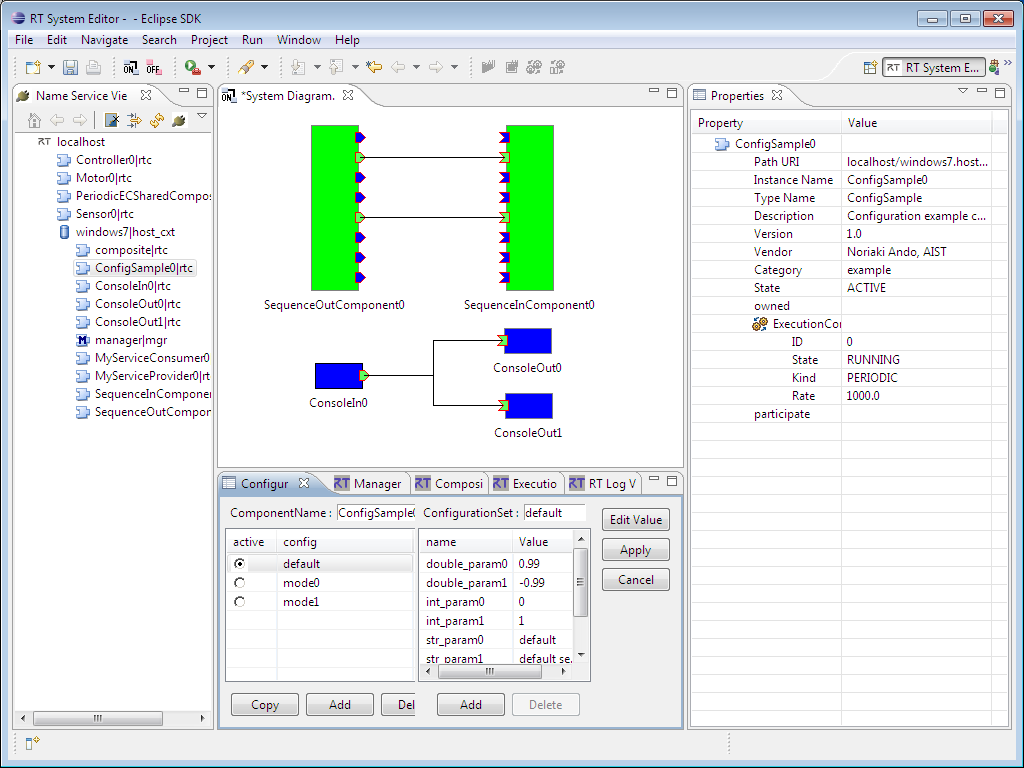This screenshot has width=1024, height=768.
Task: Switch to the Composite tab
Action: click(449, 483)
